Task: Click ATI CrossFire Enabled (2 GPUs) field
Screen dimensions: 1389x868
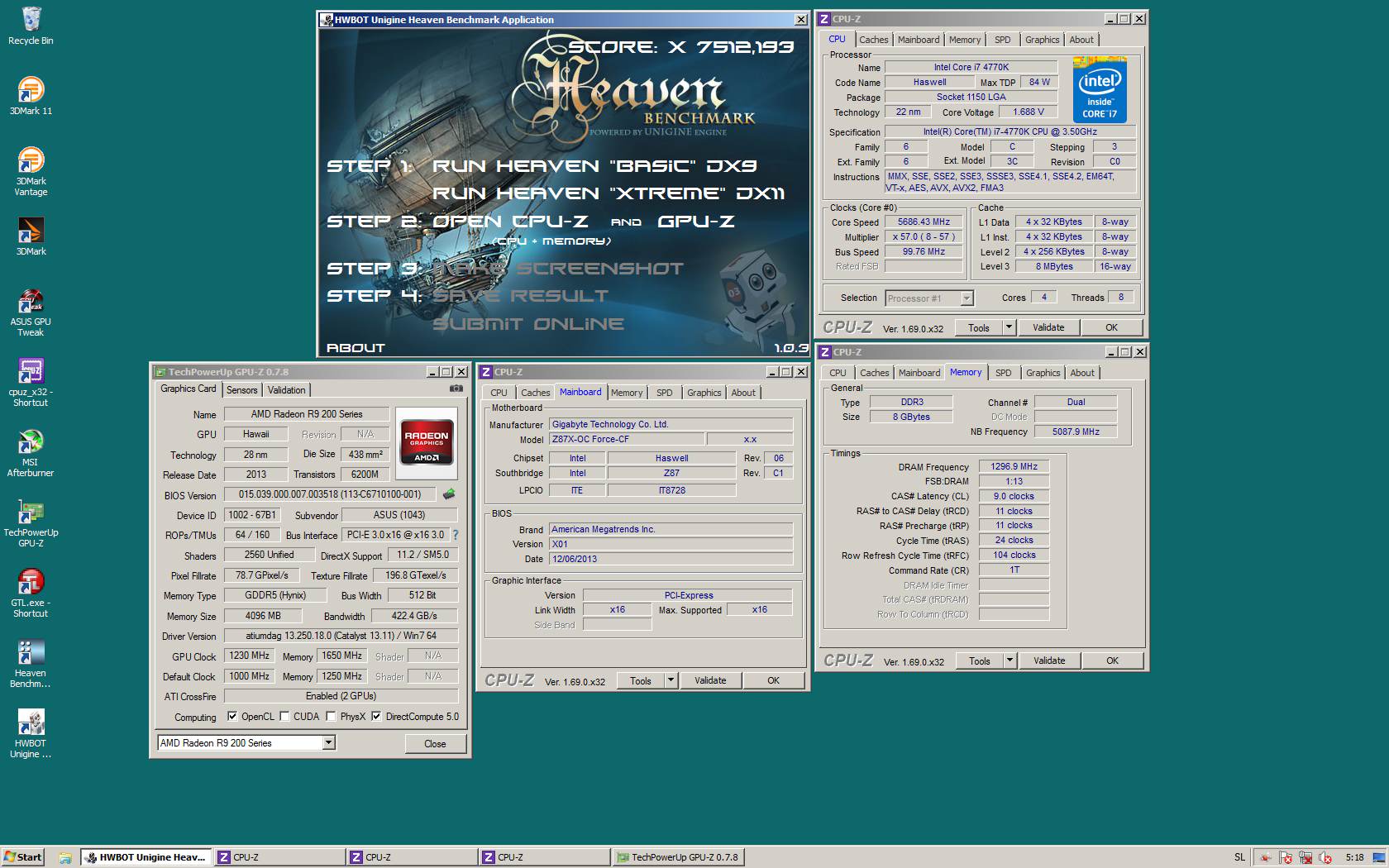Action: (341, 696)
